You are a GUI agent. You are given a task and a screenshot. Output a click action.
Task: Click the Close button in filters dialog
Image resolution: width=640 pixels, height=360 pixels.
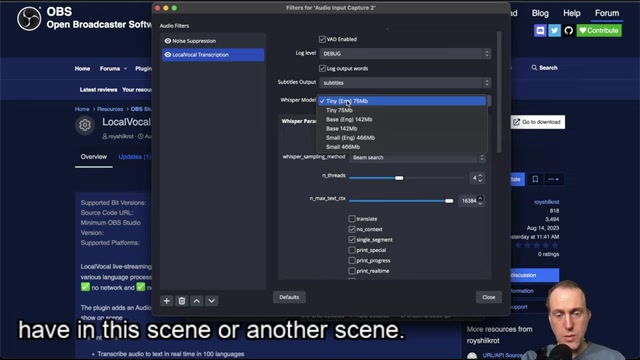[x=489, y=297]
